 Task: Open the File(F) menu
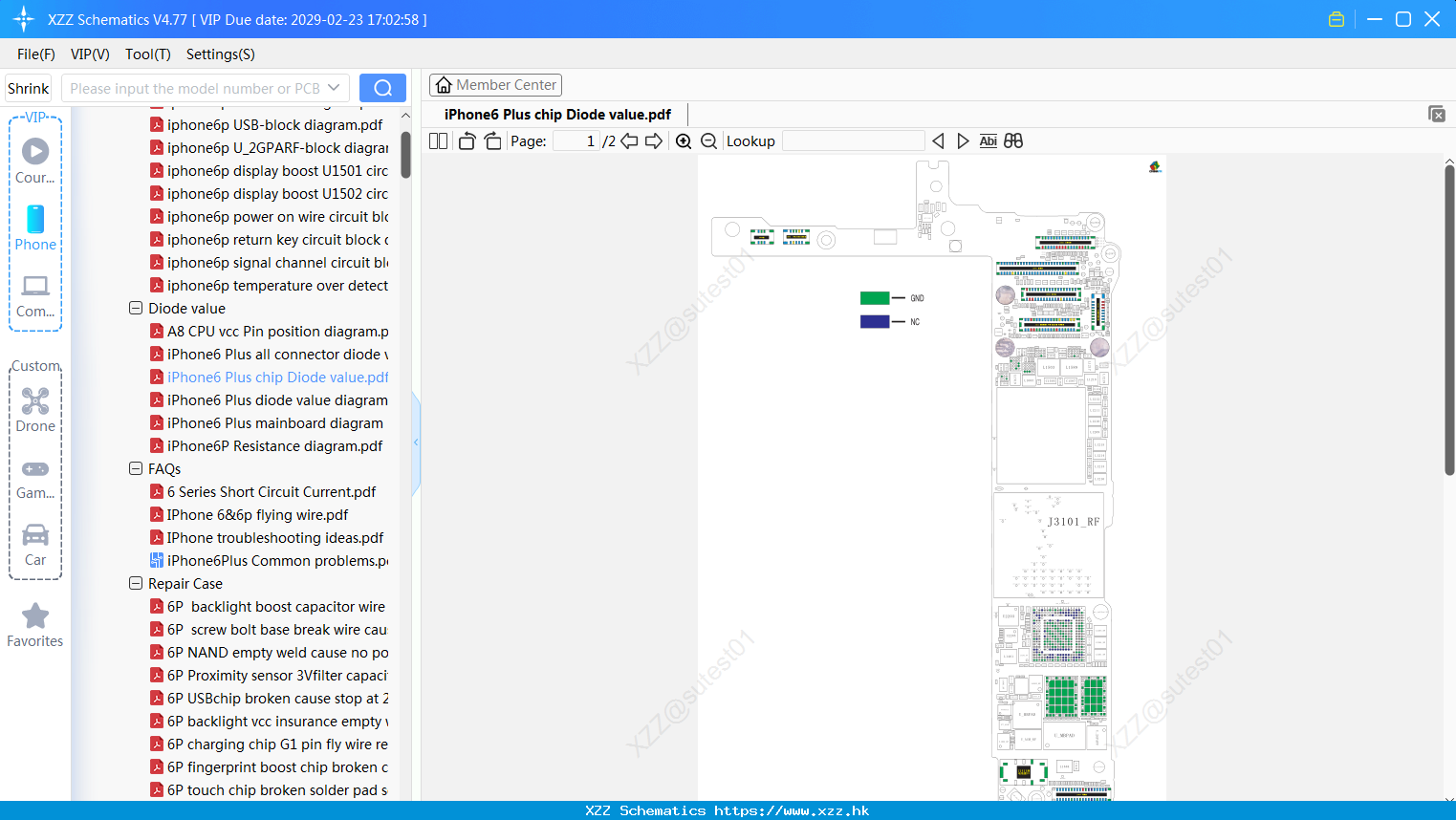pos(36,54)
